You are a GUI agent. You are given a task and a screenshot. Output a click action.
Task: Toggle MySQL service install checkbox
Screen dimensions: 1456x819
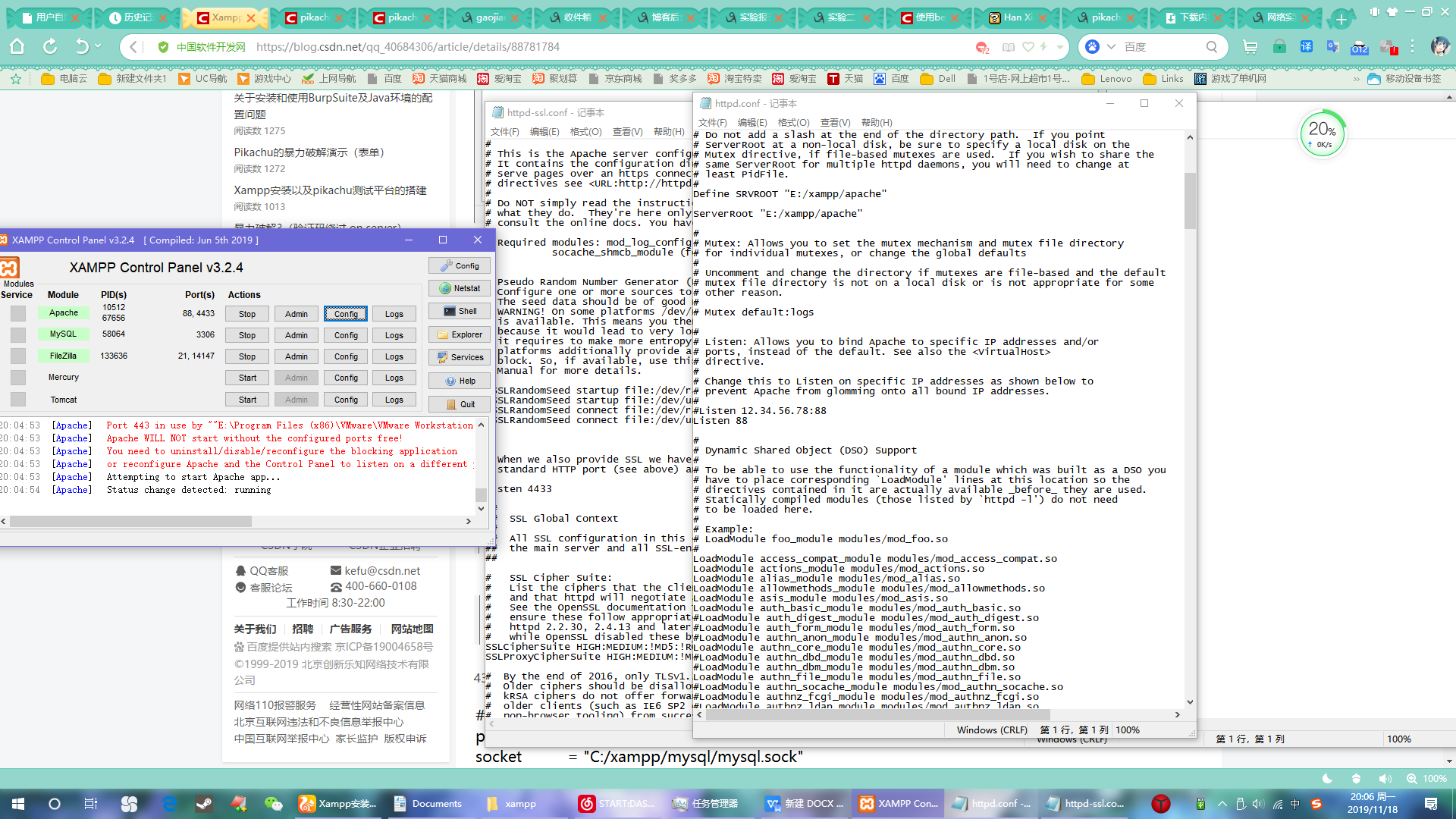coord(18,334)
